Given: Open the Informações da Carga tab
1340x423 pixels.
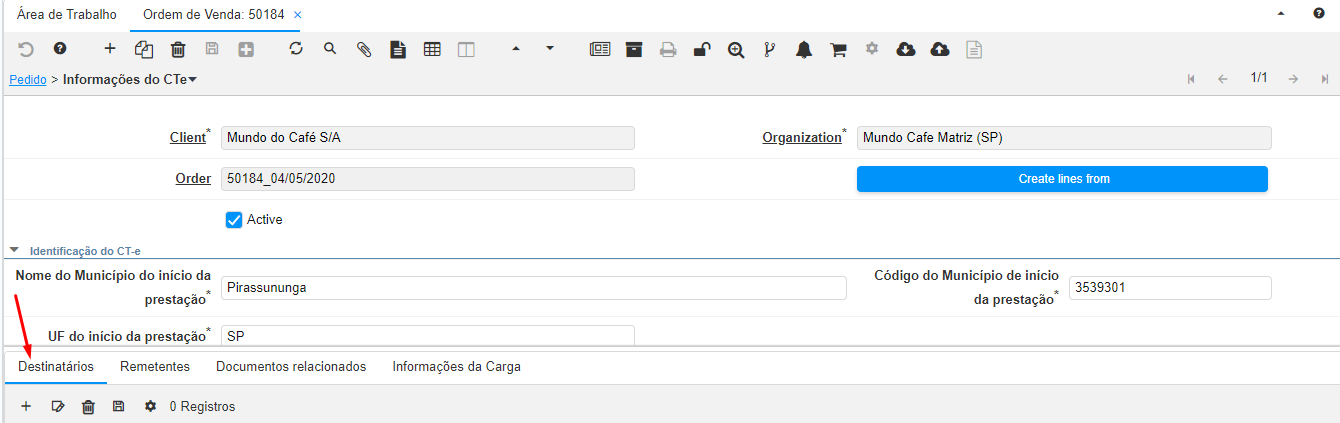Looking at the screenshot, I should tap(456, 367).
